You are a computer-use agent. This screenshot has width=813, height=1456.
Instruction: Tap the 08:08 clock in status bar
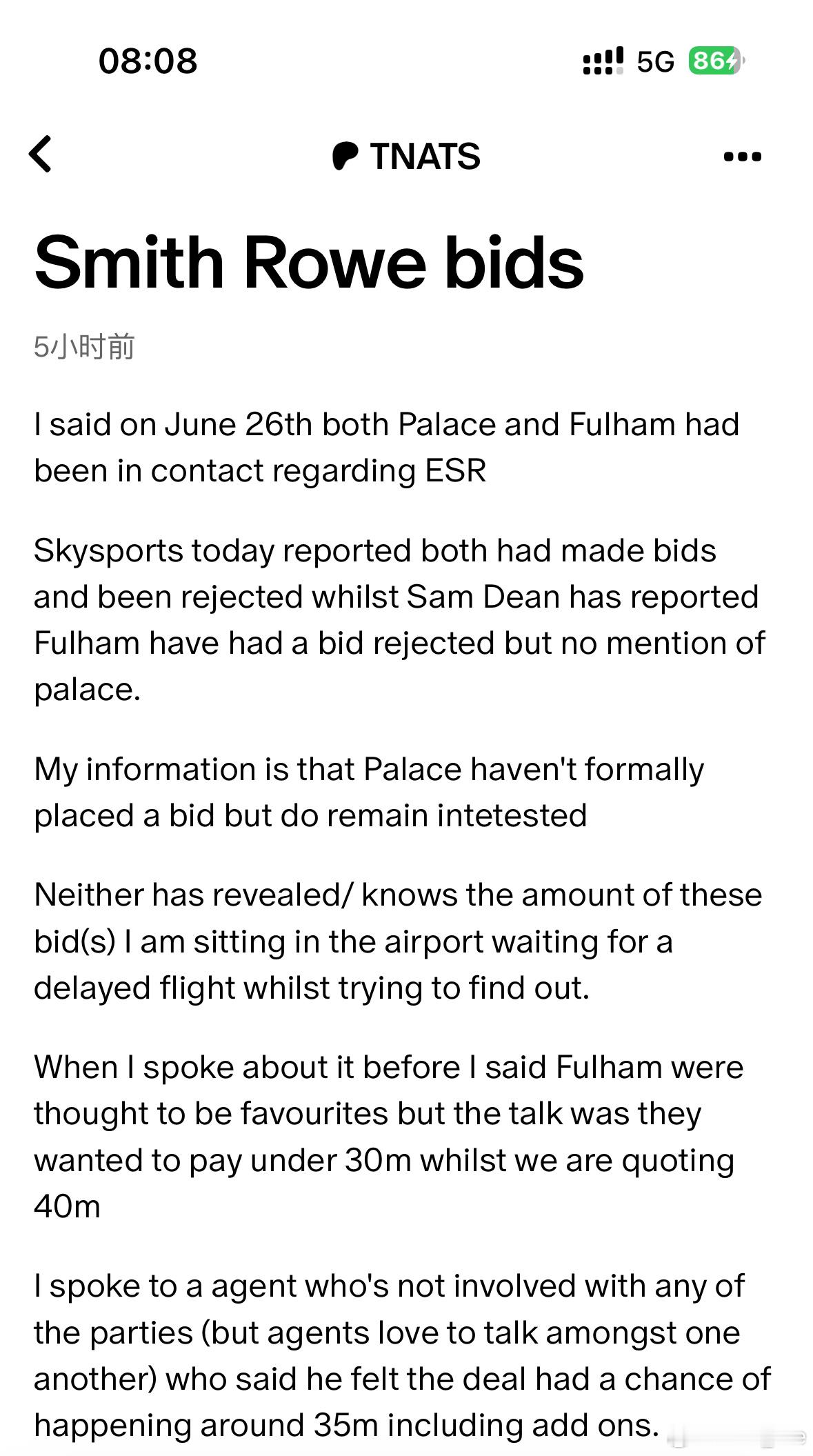coord(148,61)
